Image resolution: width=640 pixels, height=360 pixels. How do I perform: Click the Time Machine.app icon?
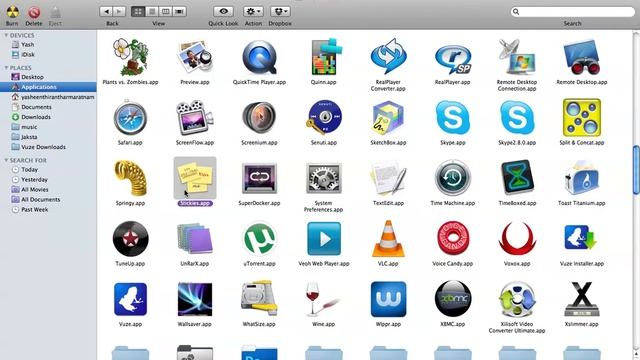tap(453, 178)
